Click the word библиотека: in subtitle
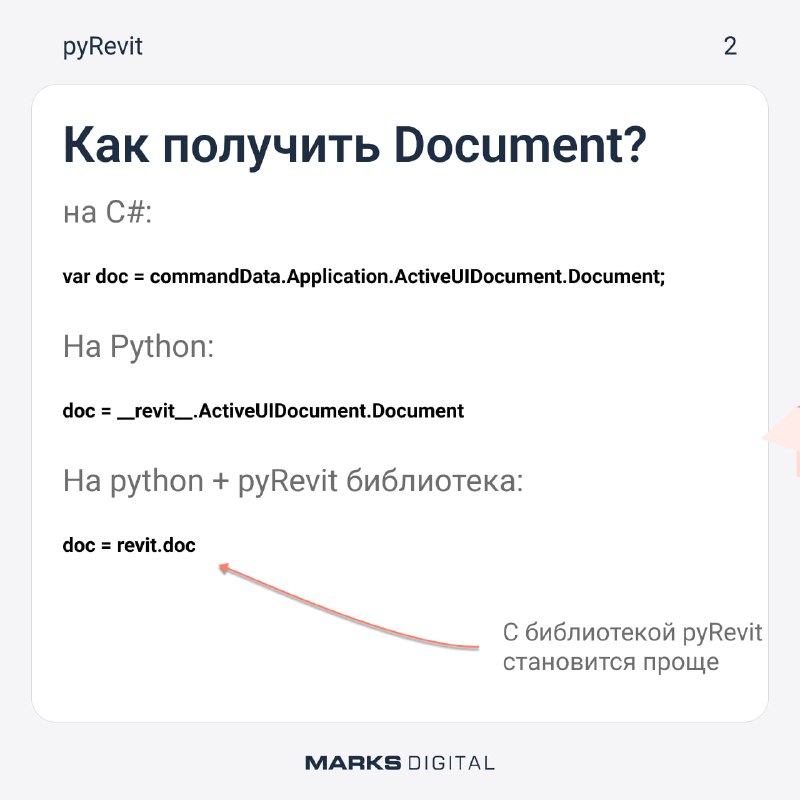Viewport: 800px width, 800px height. [x=435, y=481]
